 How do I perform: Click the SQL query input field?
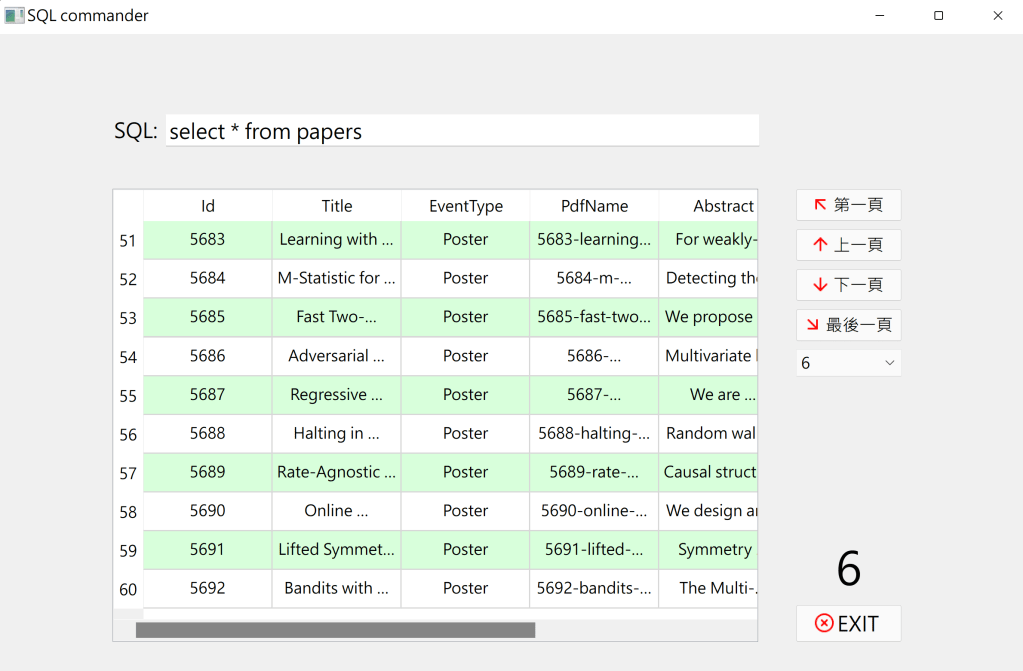462,131
